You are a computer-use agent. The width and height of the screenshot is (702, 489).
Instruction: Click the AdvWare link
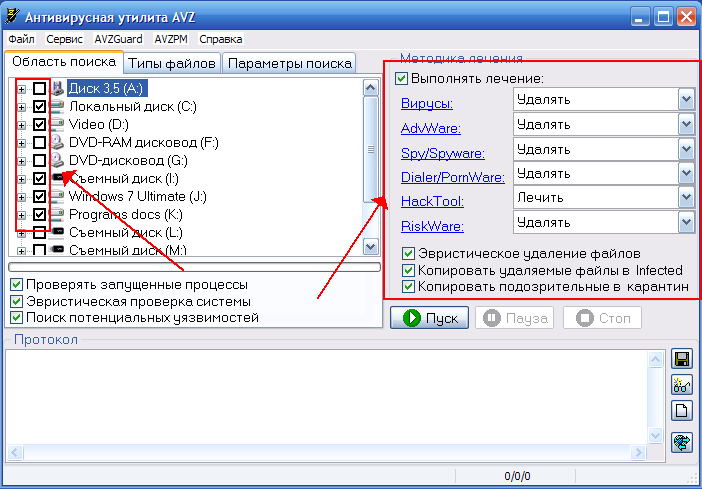431,129
